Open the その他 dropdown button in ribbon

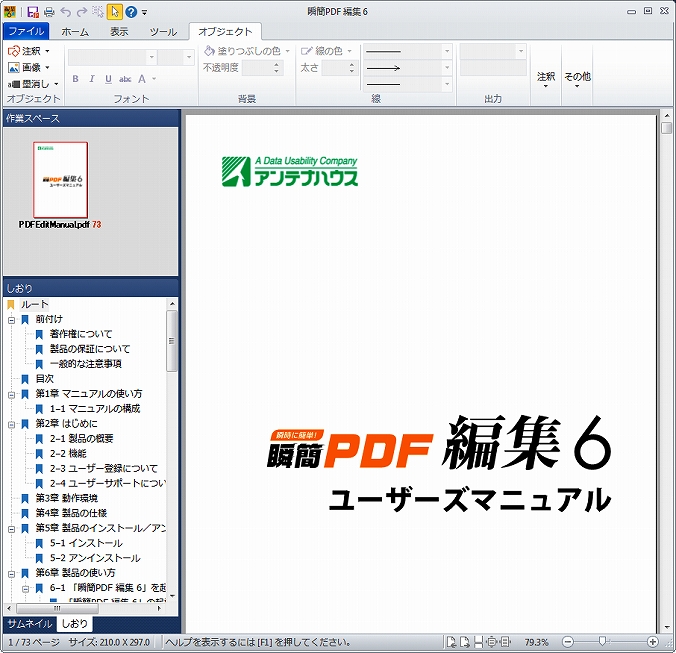[x=577, y=79]
